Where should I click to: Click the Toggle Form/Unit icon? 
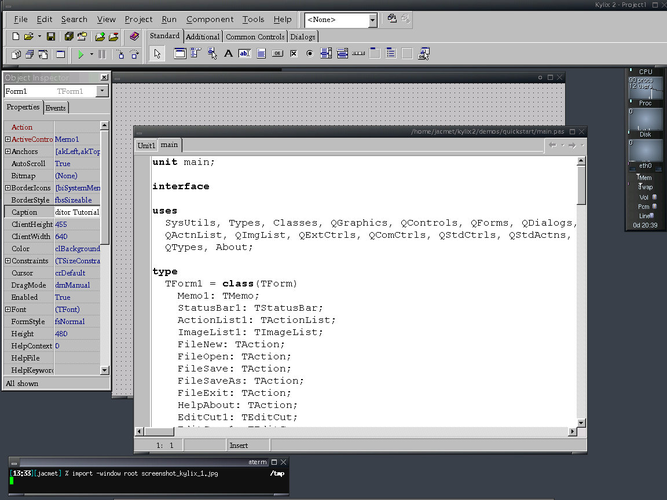pyautogui.click(x=43, y=54)
